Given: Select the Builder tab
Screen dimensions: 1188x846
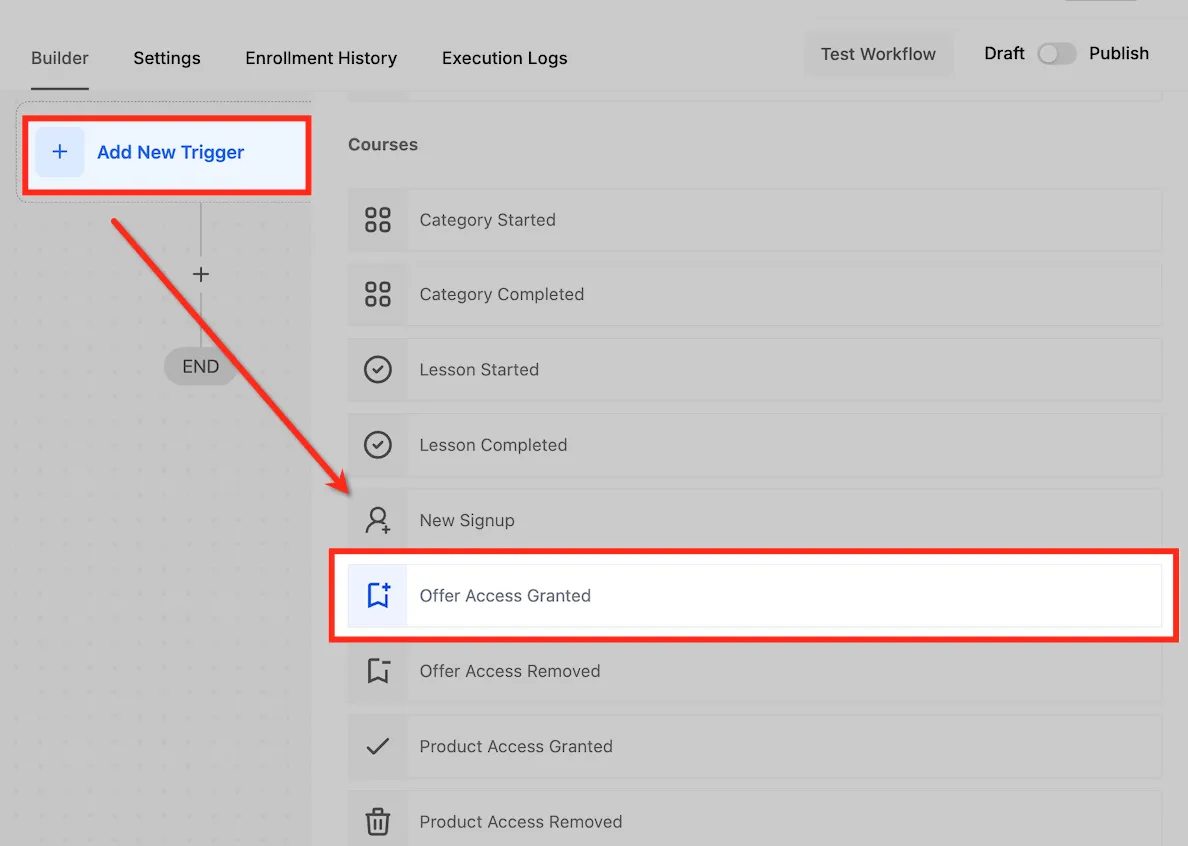Looking at the screenshot, I should 60,58.
